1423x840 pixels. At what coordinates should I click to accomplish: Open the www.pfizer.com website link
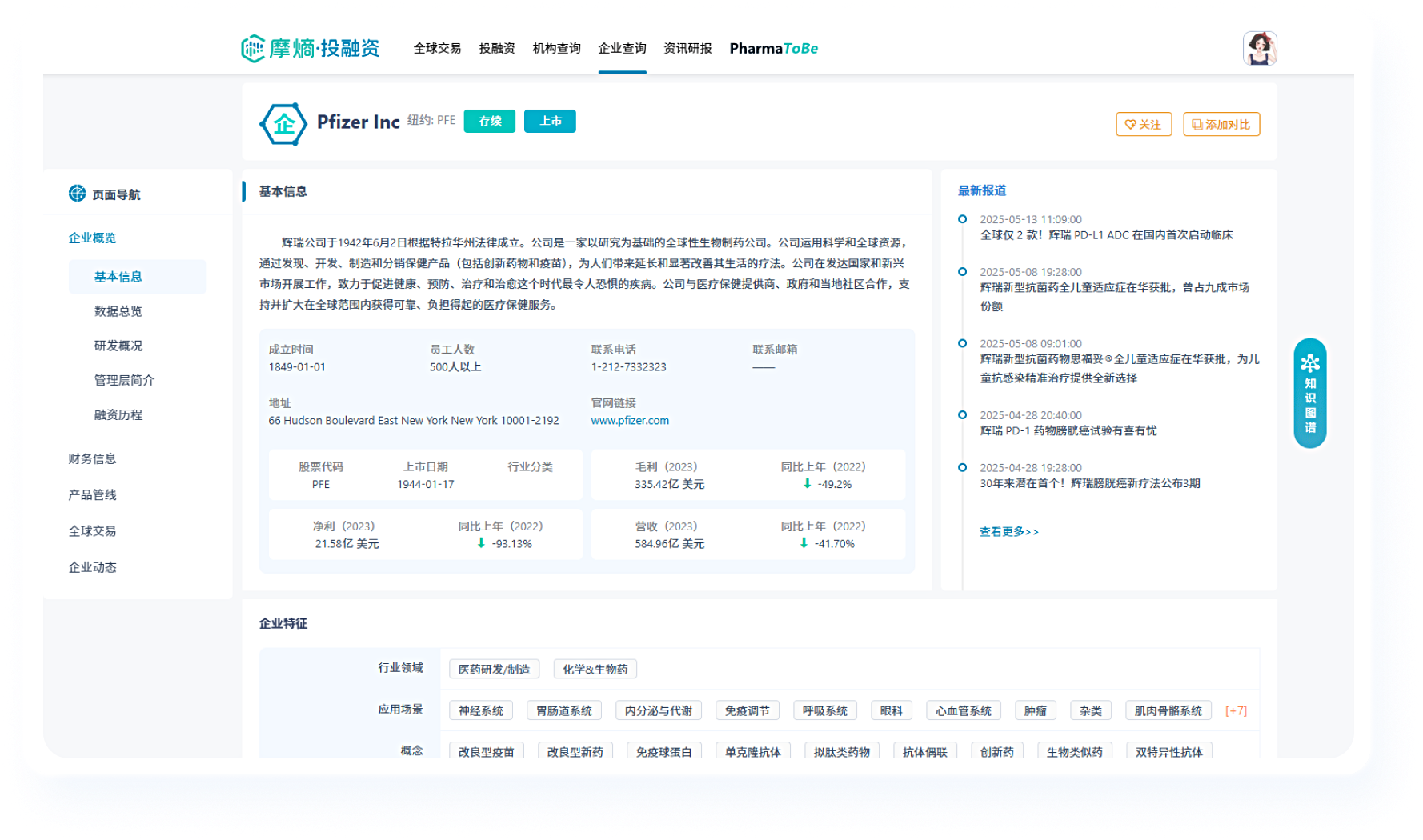coord(630,420)
